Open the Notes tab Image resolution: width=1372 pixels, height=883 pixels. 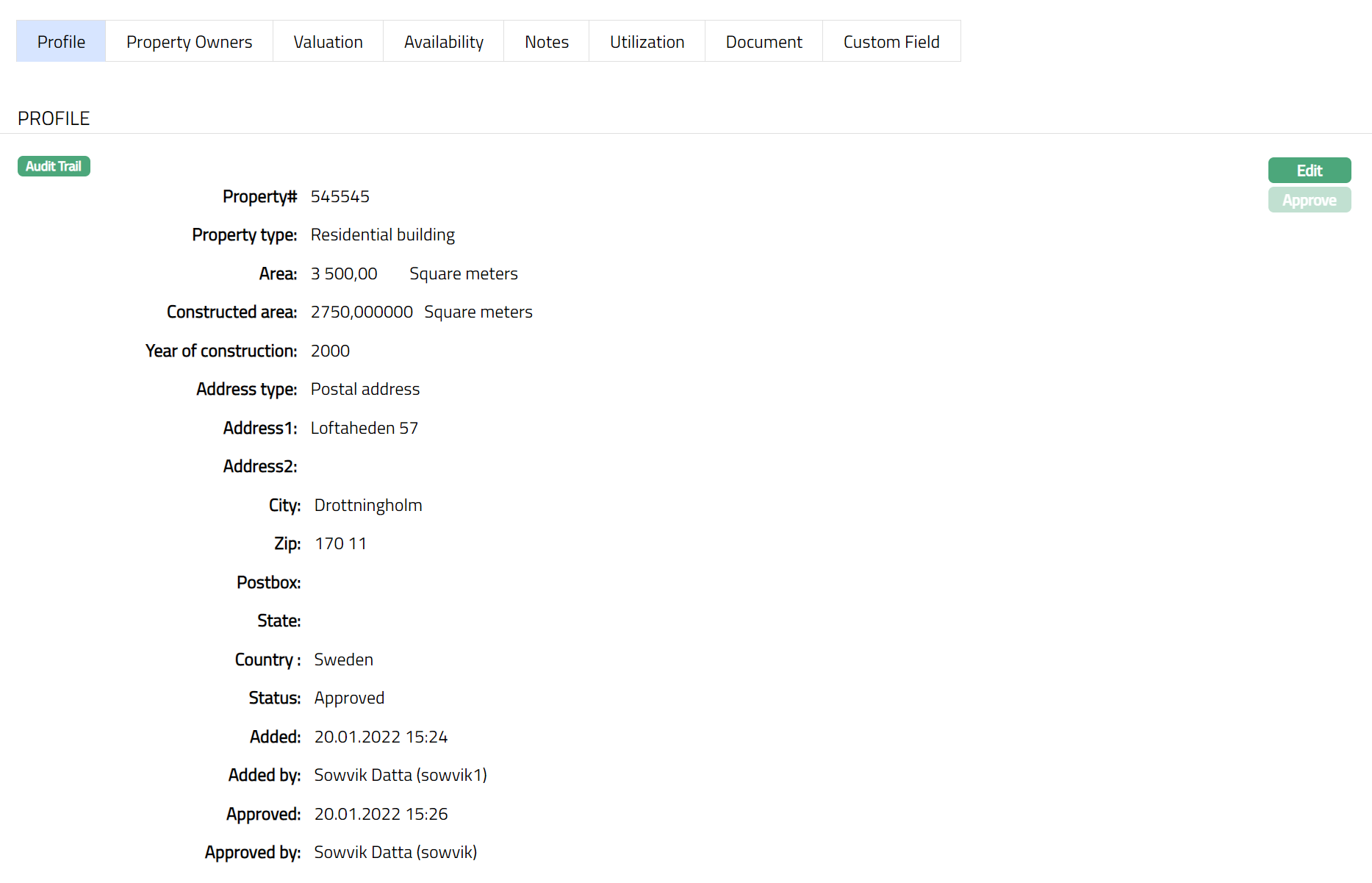click(x=546, y=42)
